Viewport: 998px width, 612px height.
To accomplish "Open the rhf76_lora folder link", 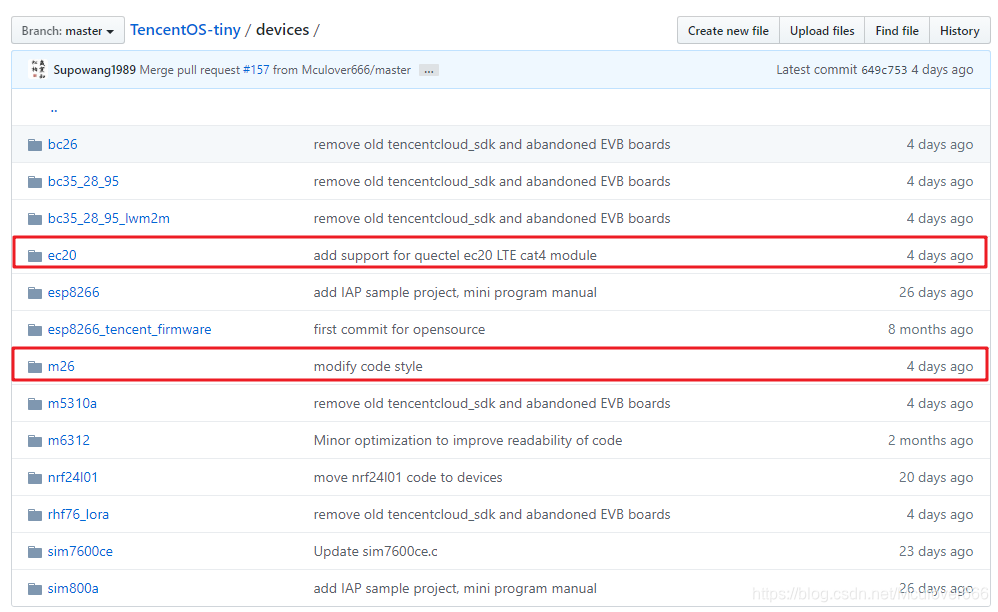I will pos(78,514).
